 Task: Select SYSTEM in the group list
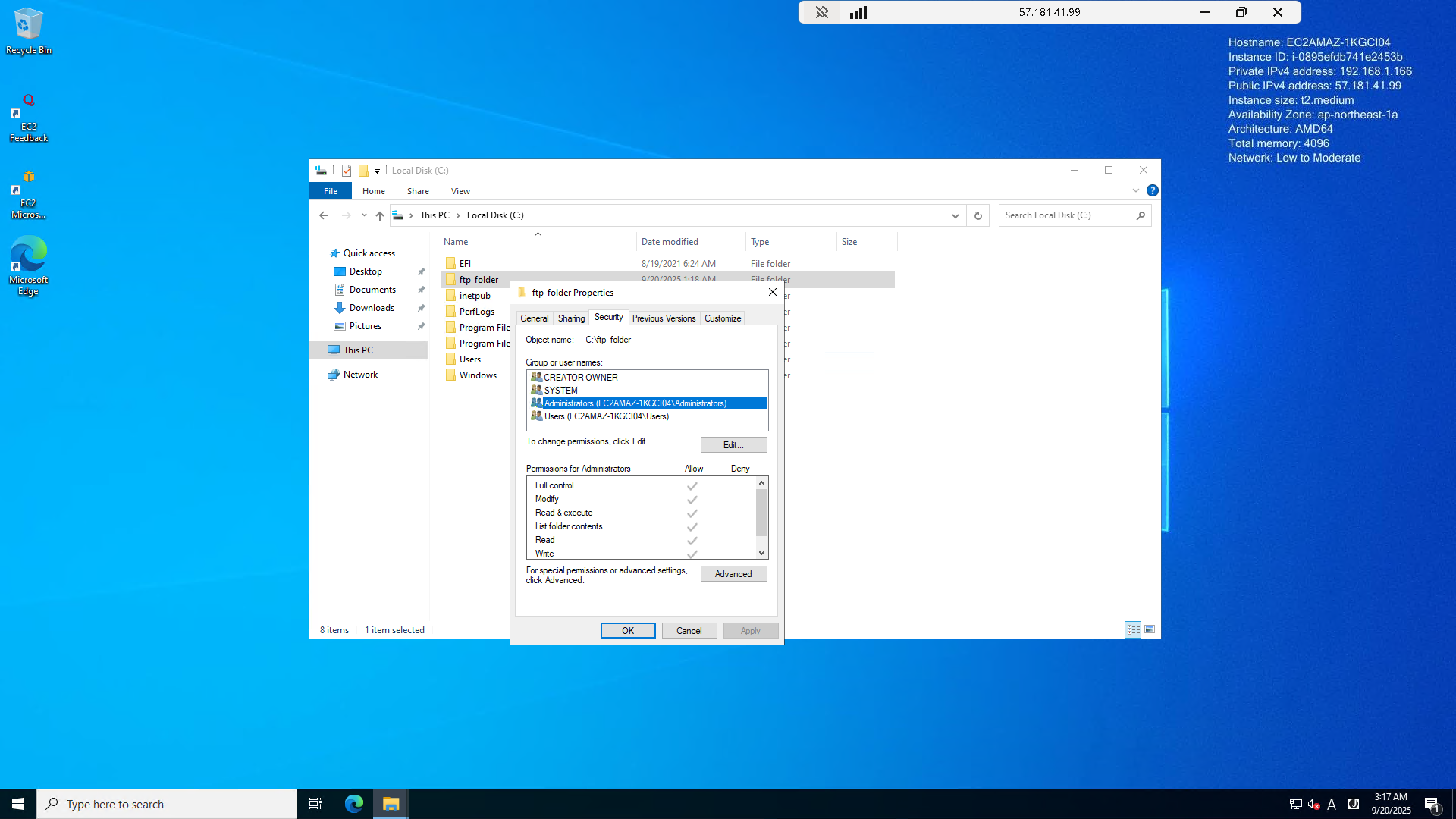pos(560,391)
